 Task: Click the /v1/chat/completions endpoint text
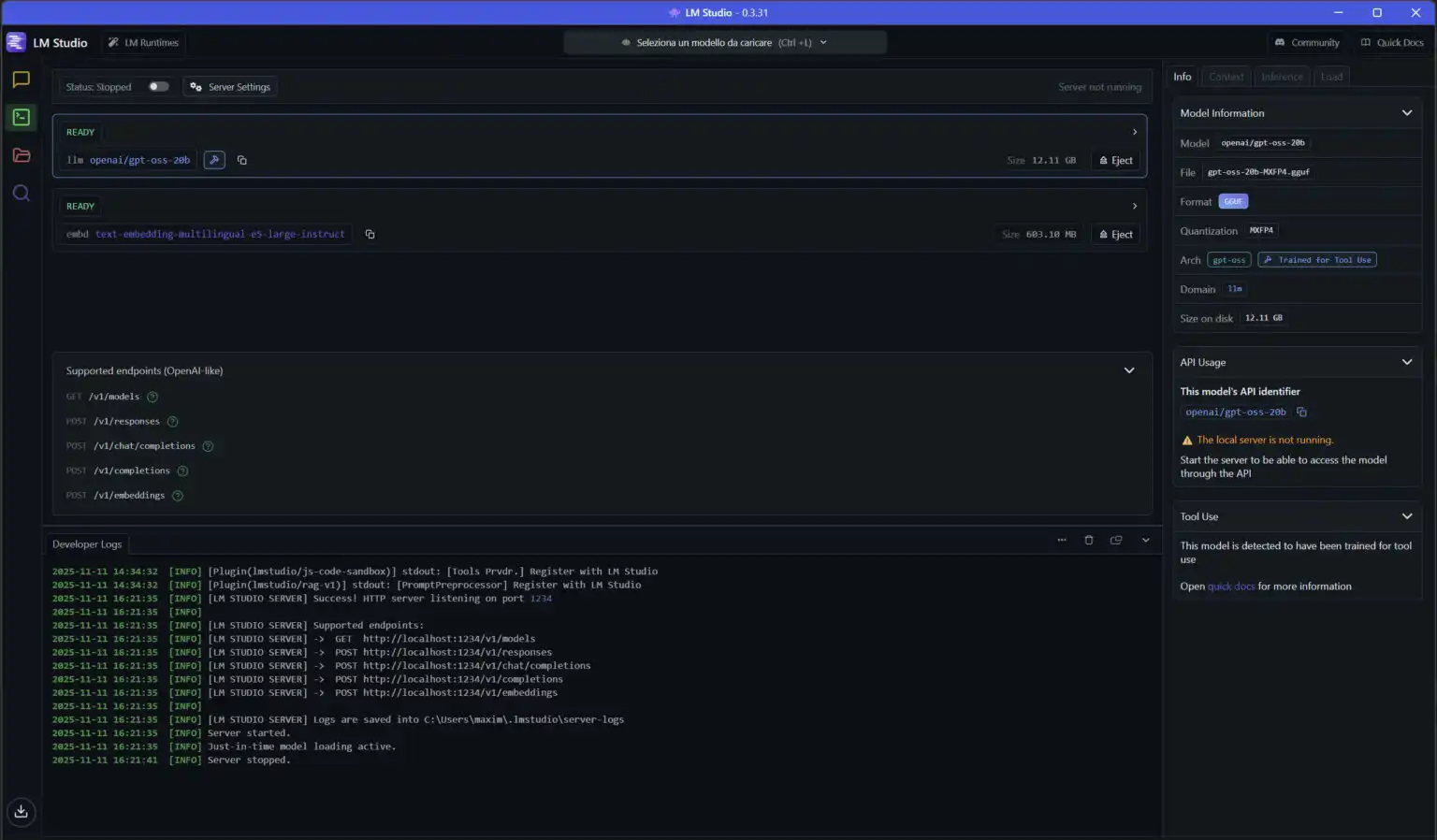(144, 446)
